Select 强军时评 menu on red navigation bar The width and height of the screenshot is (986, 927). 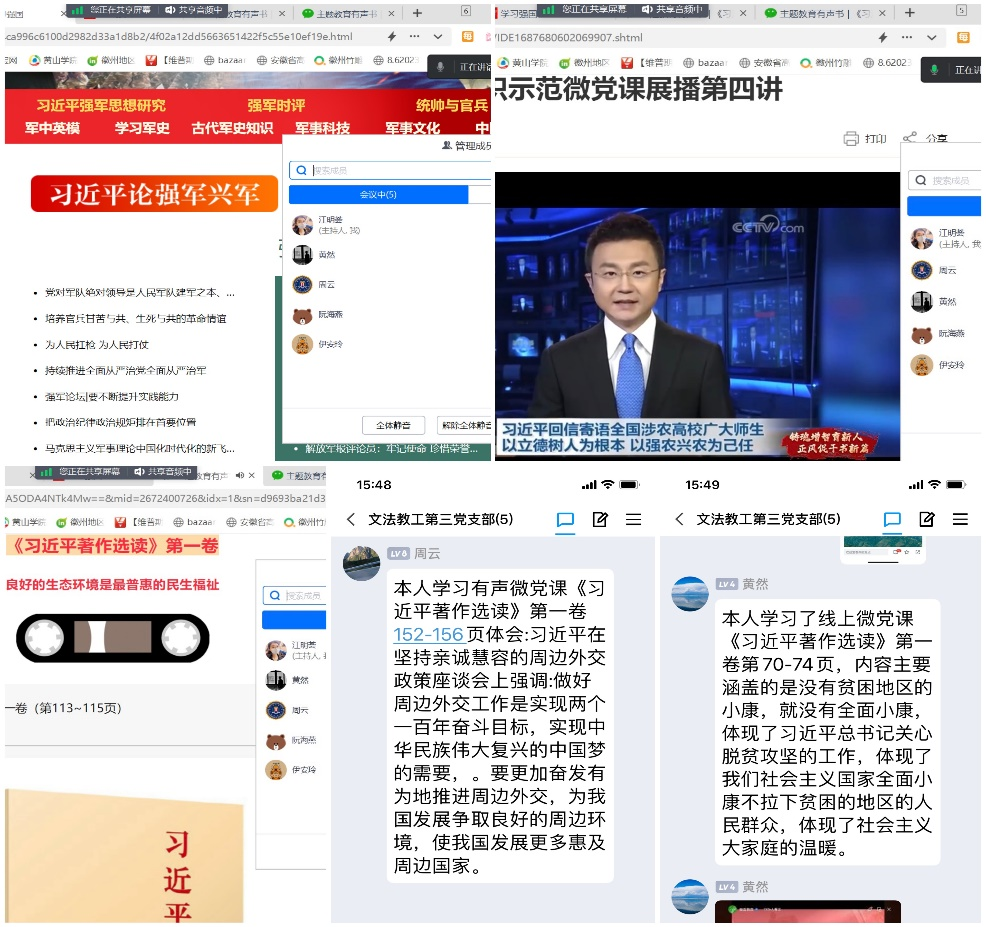point(276,105)
